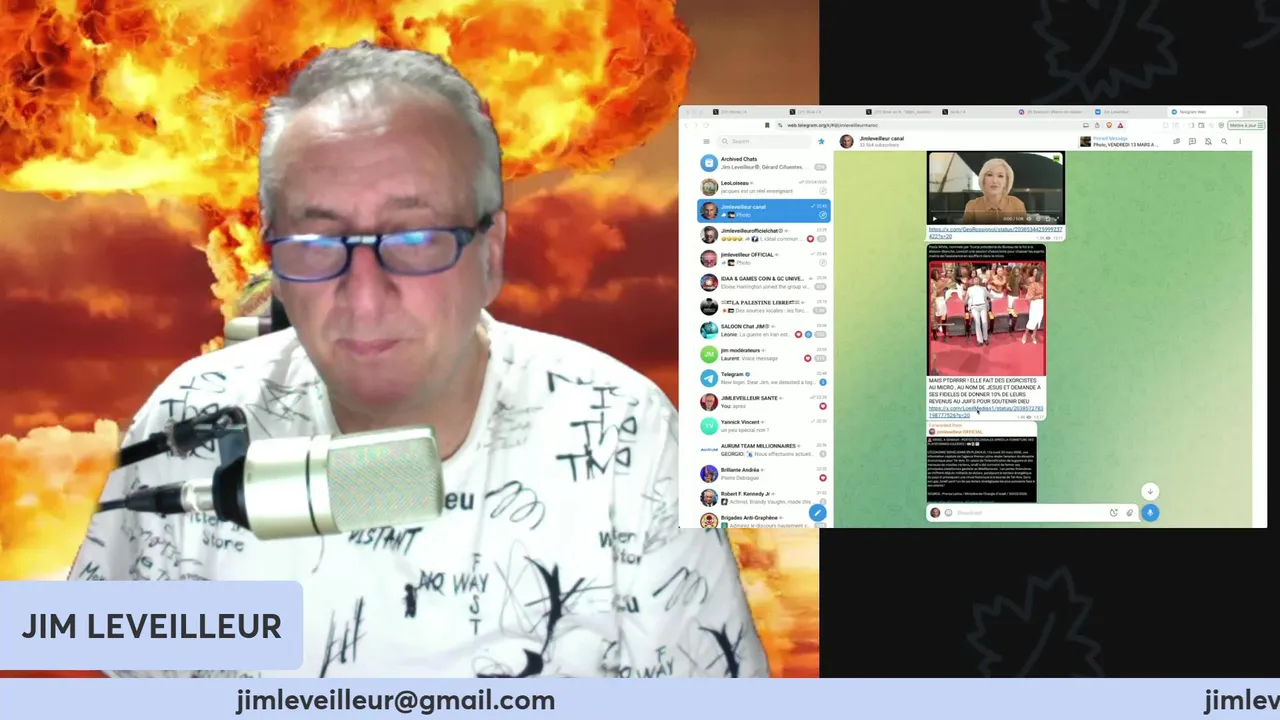
Task: Open the x.com/LoetMedias1 status link
Action: (985, 411)
